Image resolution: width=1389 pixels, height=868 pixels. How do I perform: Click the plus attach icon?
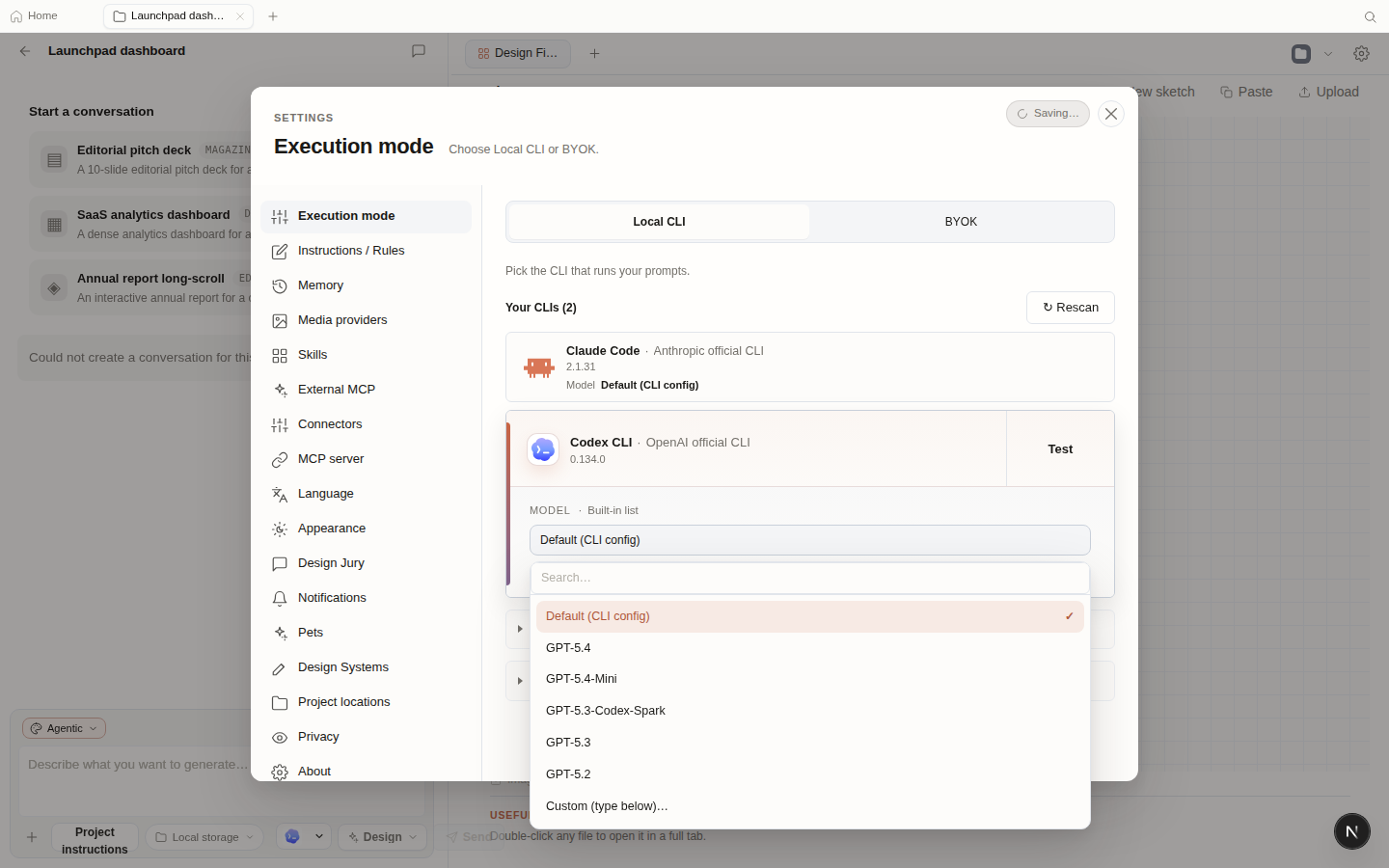32,837
